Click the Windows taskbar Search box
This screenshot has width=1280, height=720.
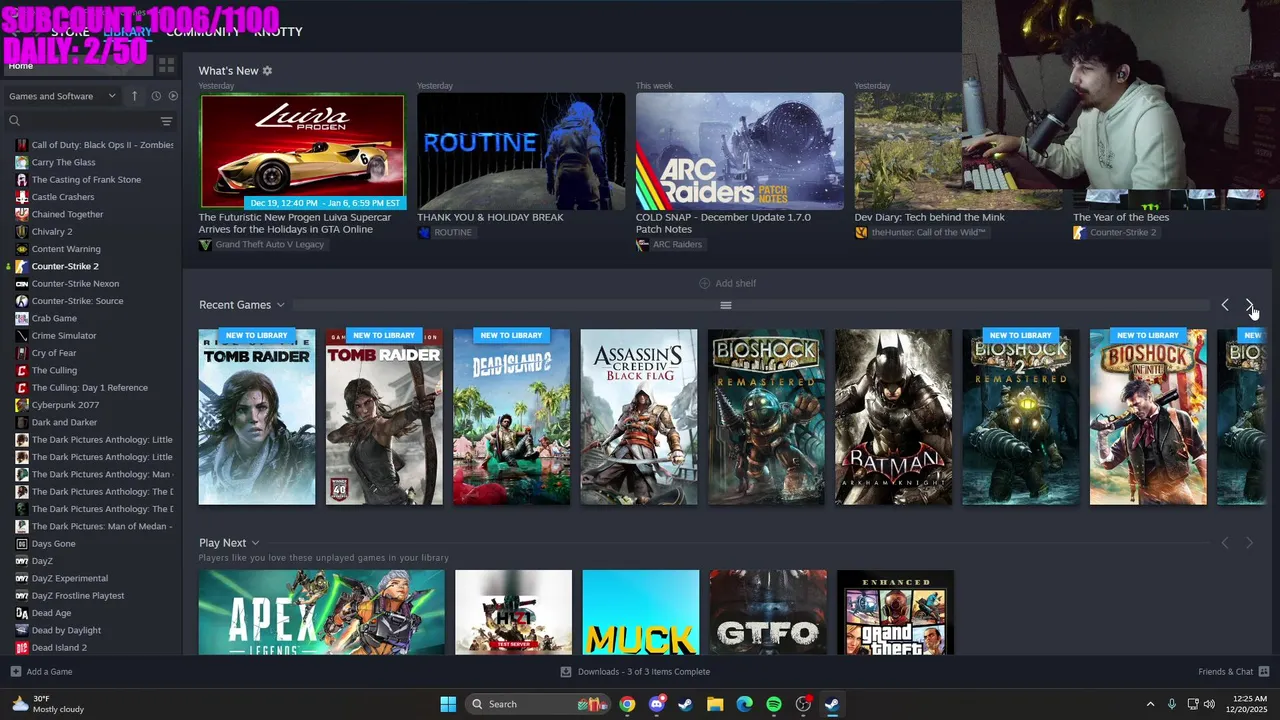click(x=537, y=704)
